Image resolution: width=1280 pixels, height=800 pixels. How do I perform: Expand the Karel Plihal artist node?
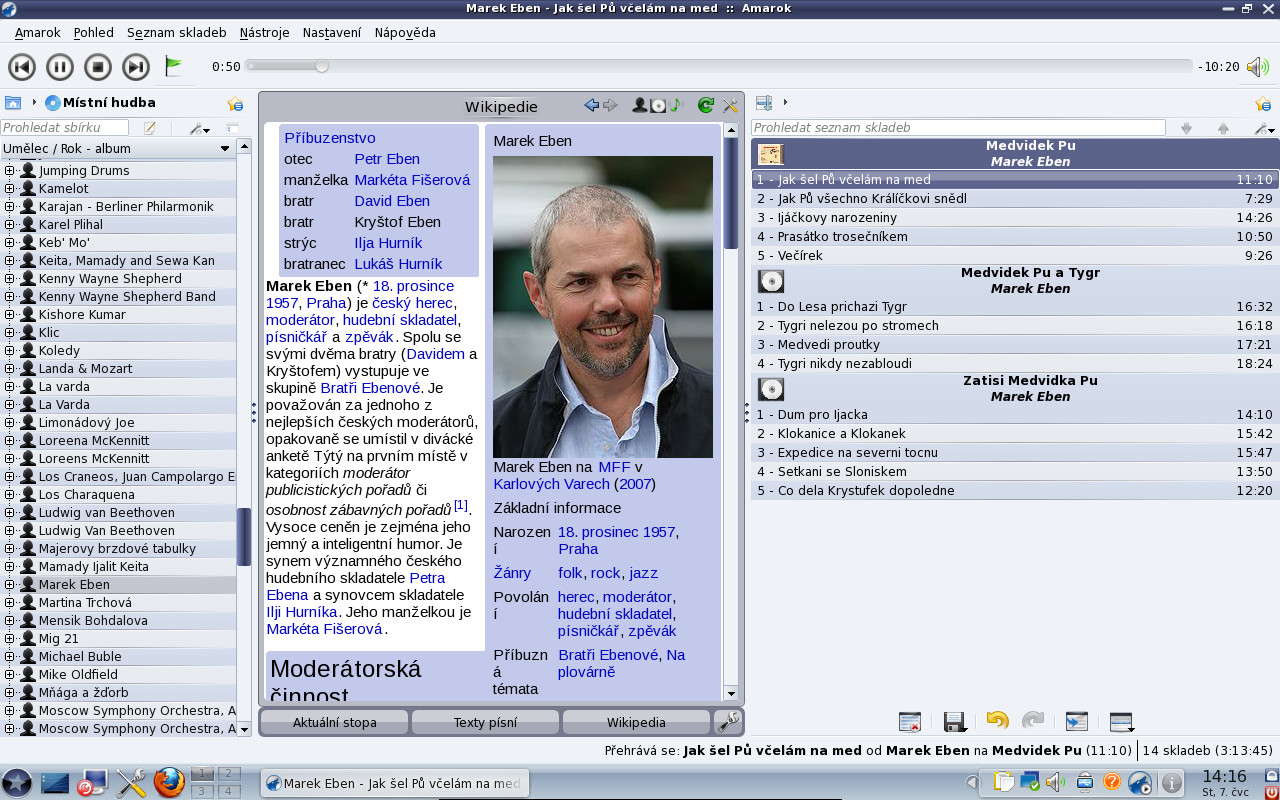pos(10,225)
